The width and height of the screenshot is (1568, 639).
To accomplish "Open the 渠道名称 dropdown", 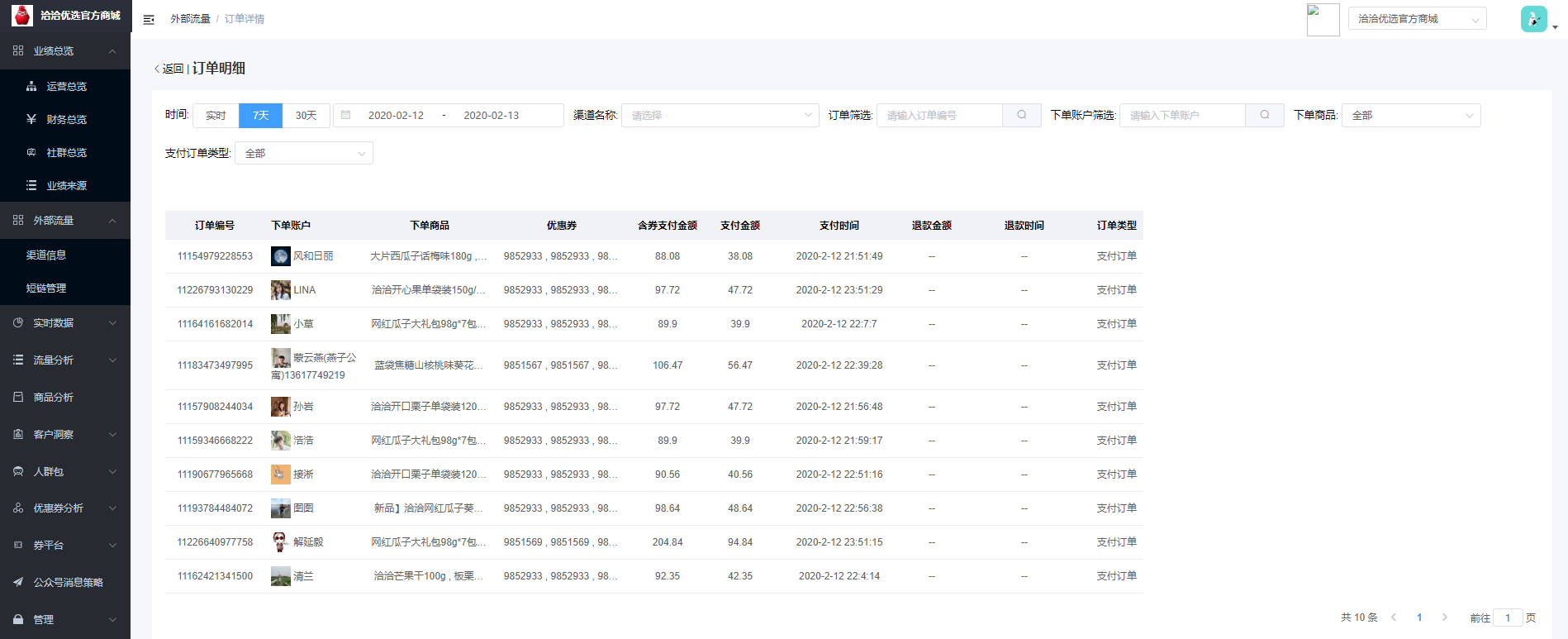I will [x=720, y=115].
